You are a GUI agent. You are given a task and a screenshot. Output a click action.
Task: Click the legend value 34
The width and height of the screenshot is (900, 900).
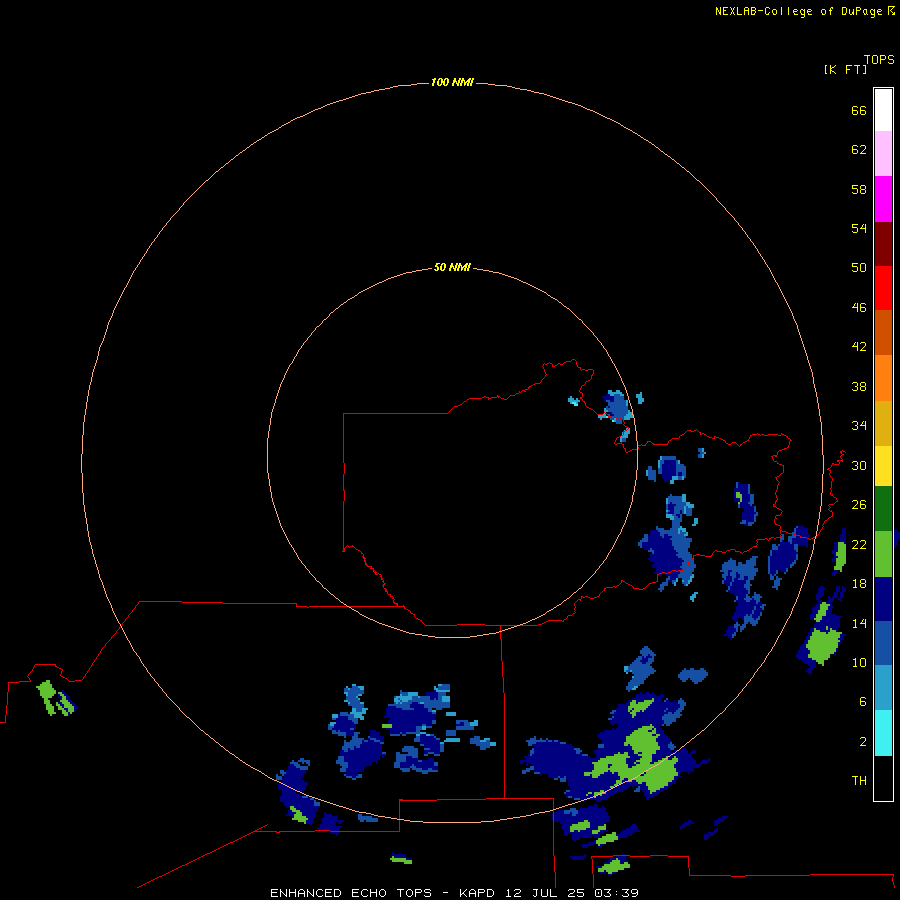coord(859,426)
